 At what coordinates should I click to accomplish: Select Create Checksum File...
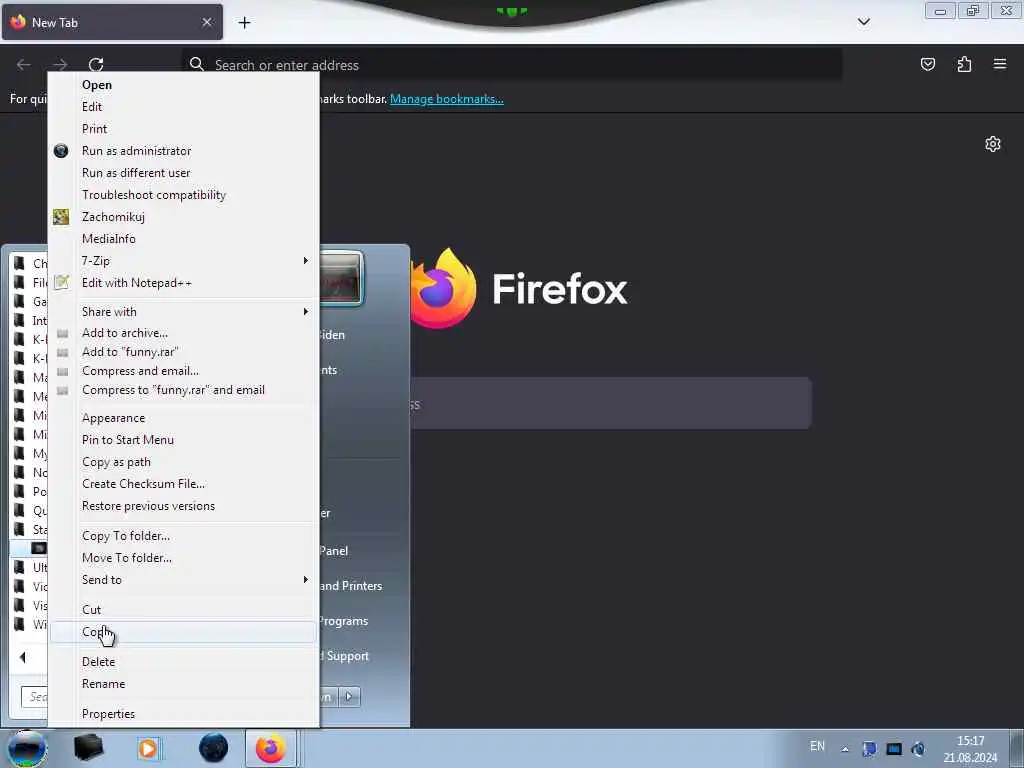[184, 484]
